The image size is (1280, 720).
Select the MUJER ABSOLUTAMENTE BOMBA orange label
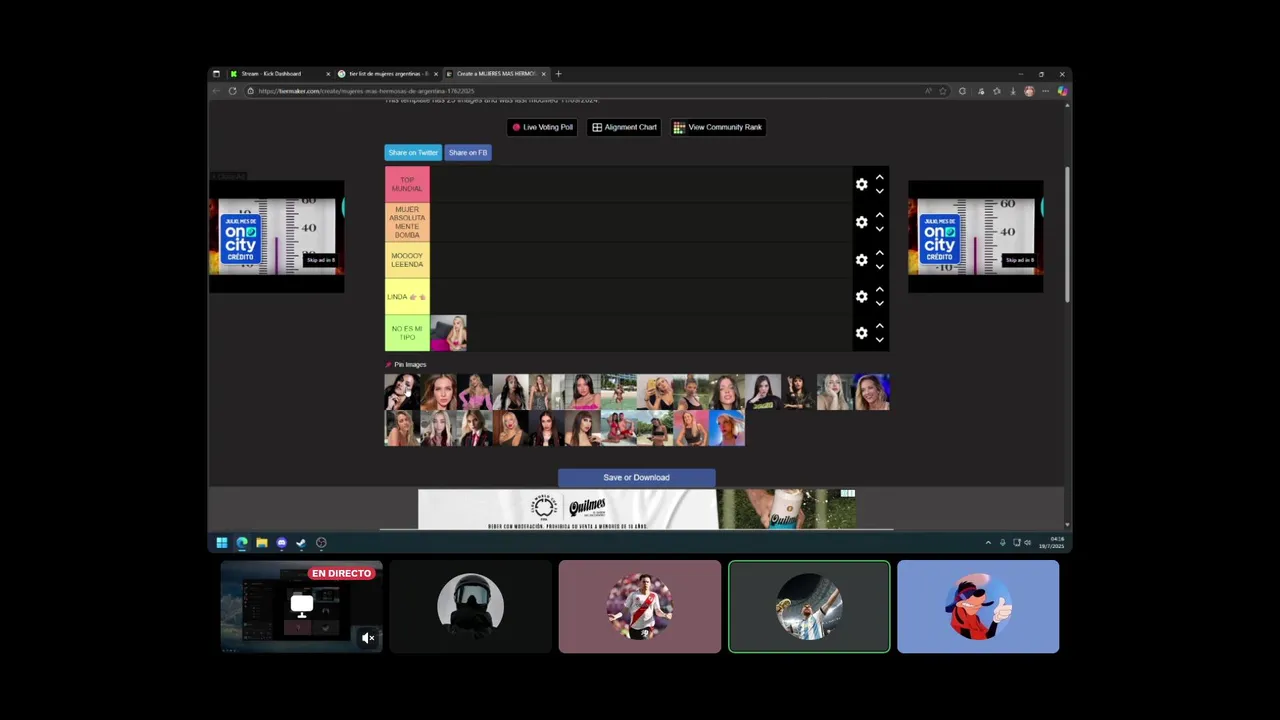(407, 222)
